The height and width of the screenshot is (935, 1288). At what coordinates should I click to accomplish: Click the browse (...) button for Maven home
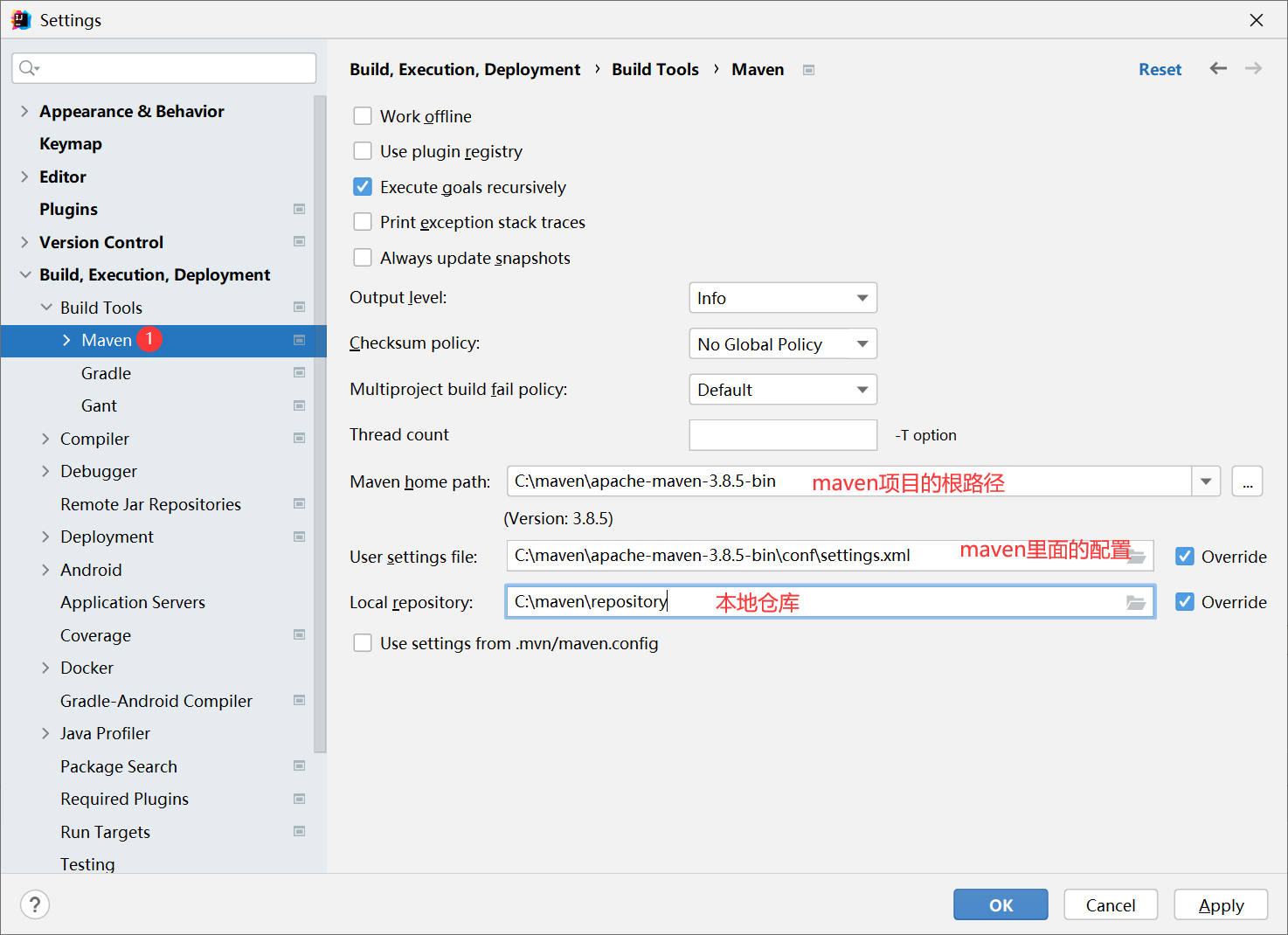point(1247,481)
